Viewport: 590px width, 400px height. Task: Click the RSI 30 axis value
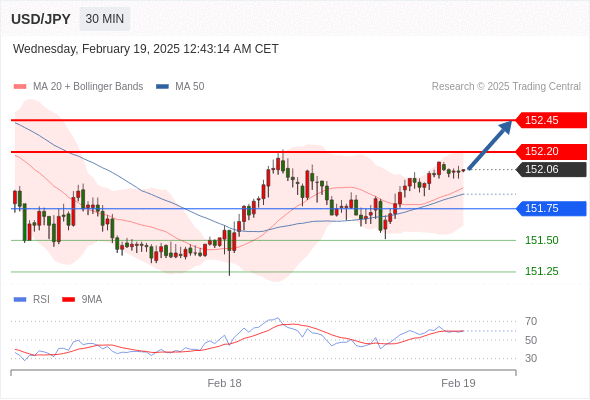[x=531, y=358]
